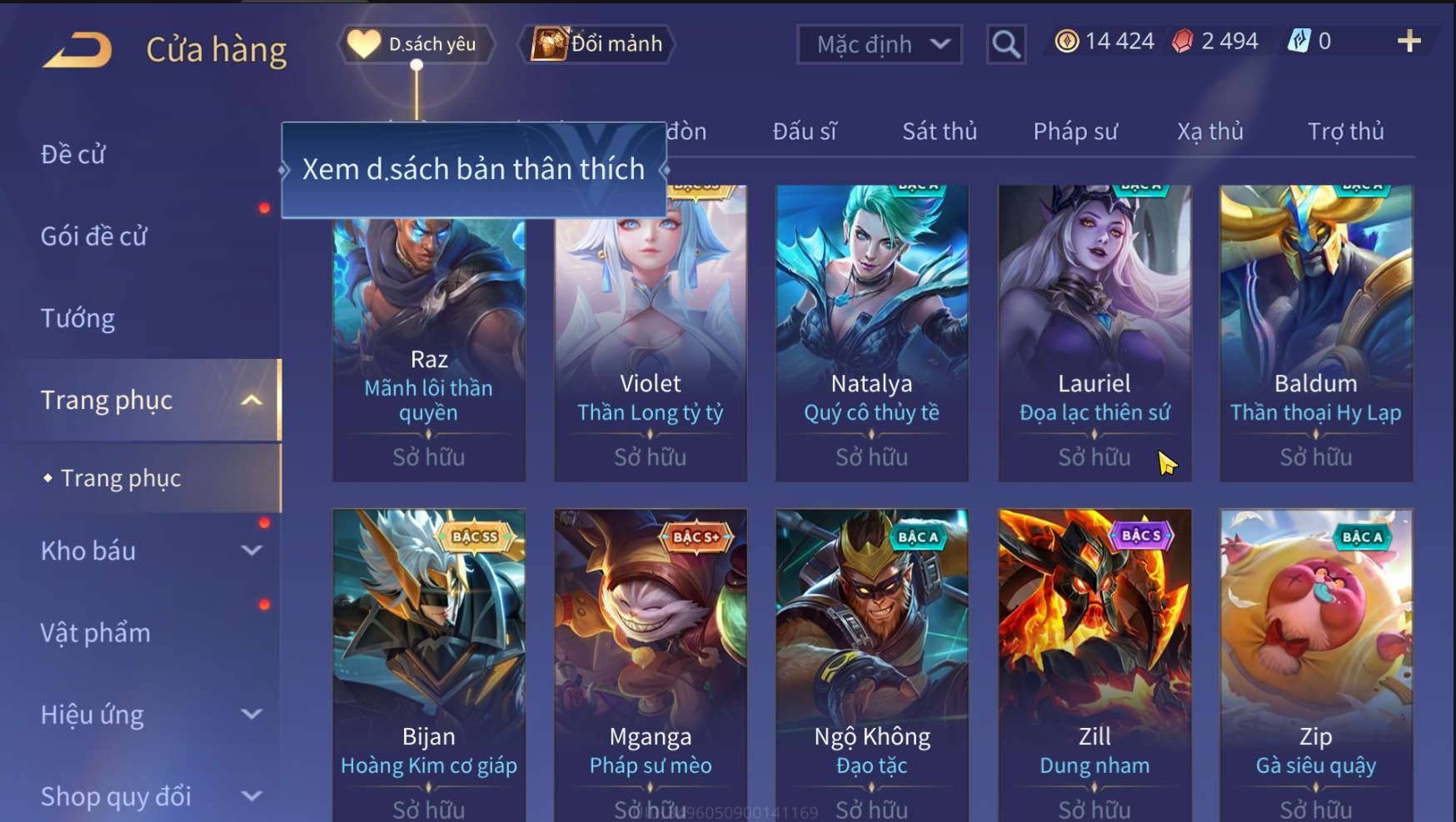Expand the Shop quy đổi section
Screen dimensions: 1456x822
point(252,796)
